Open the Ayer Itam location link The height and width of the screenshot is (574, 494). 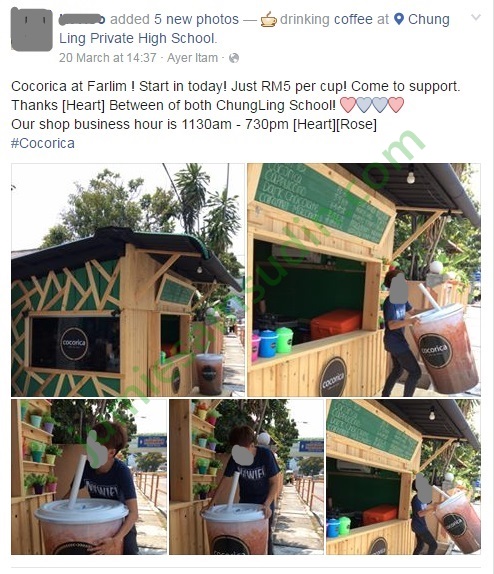pos(192,58)
